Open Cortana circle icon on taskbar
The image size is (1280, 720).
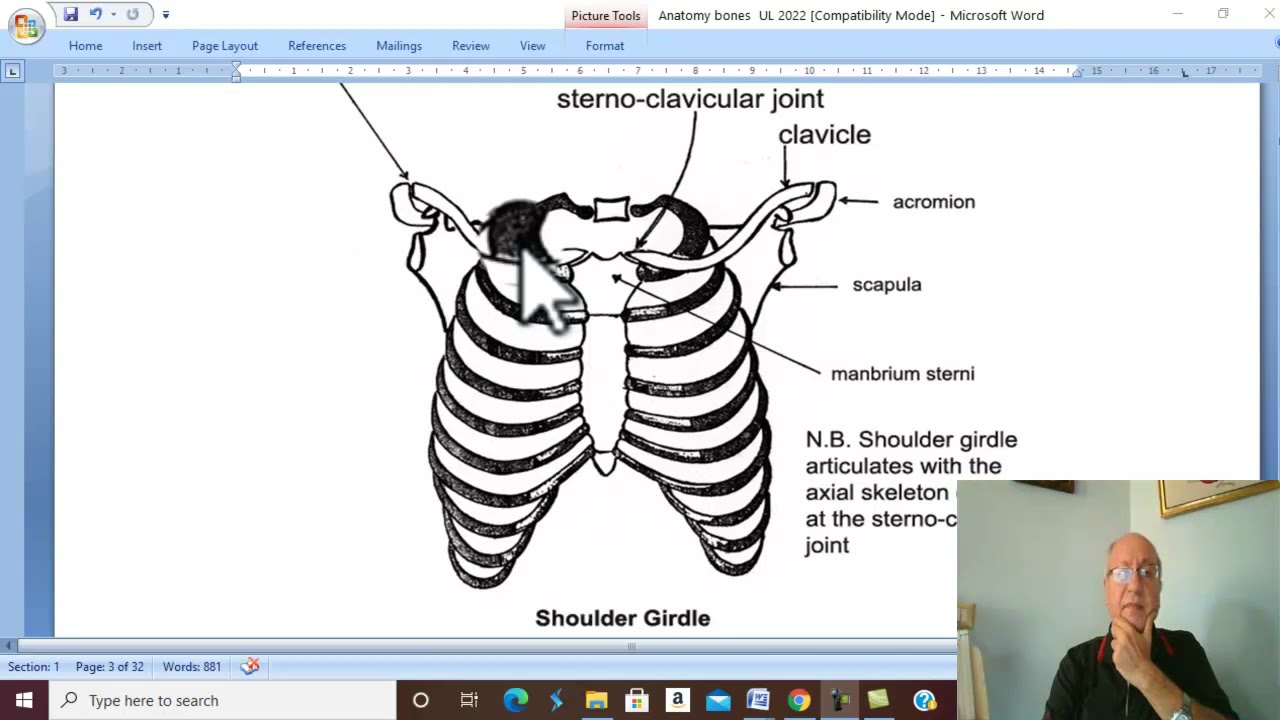(421, 700)
